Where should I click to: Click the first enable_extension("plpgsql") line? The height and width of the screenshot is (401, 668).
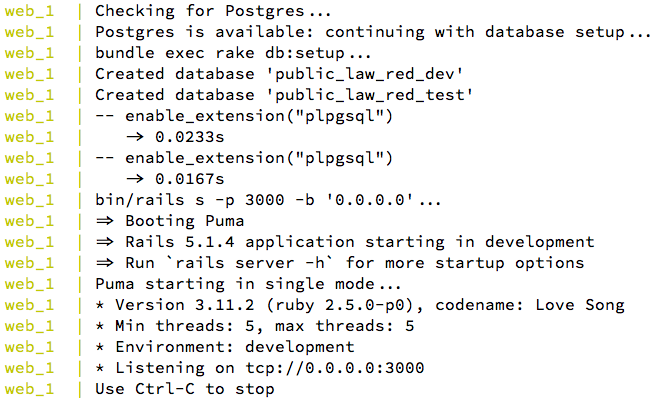point(244,116)
